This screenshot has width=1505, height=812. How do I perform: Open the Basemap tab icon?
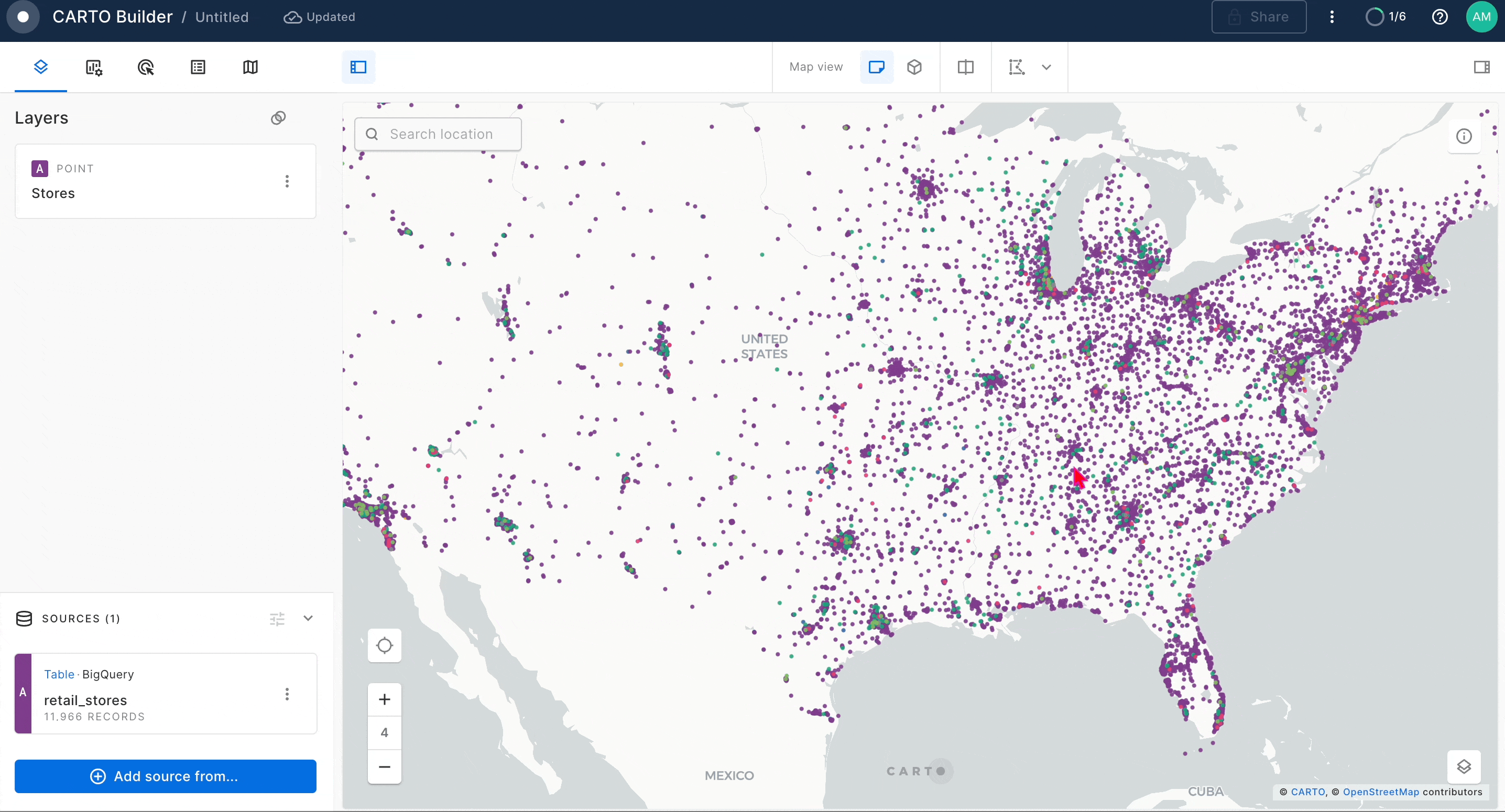(250, 67)
